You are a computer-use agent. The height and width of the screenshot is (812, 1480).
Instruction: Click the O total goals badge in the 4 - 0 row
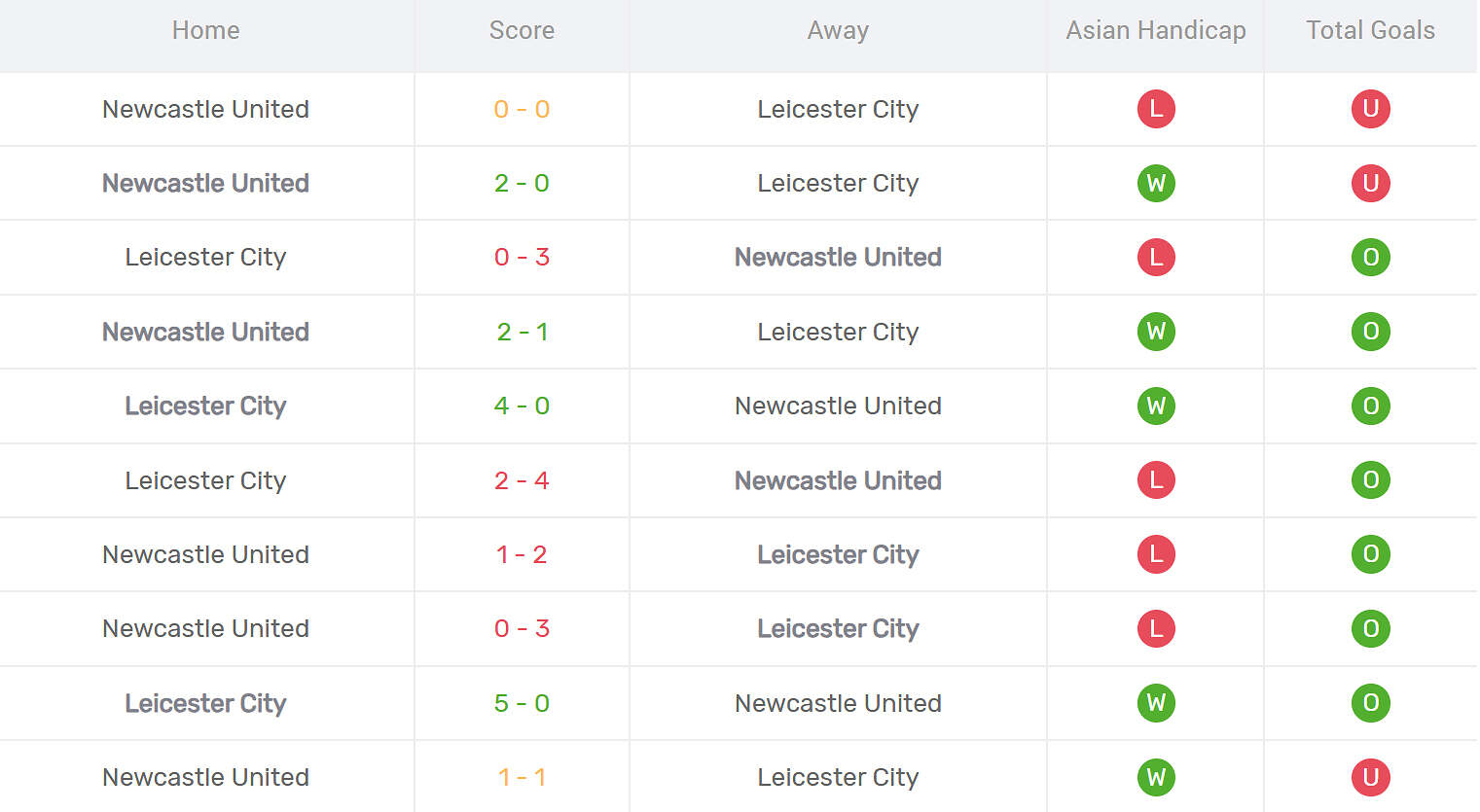pos(1370,406)
